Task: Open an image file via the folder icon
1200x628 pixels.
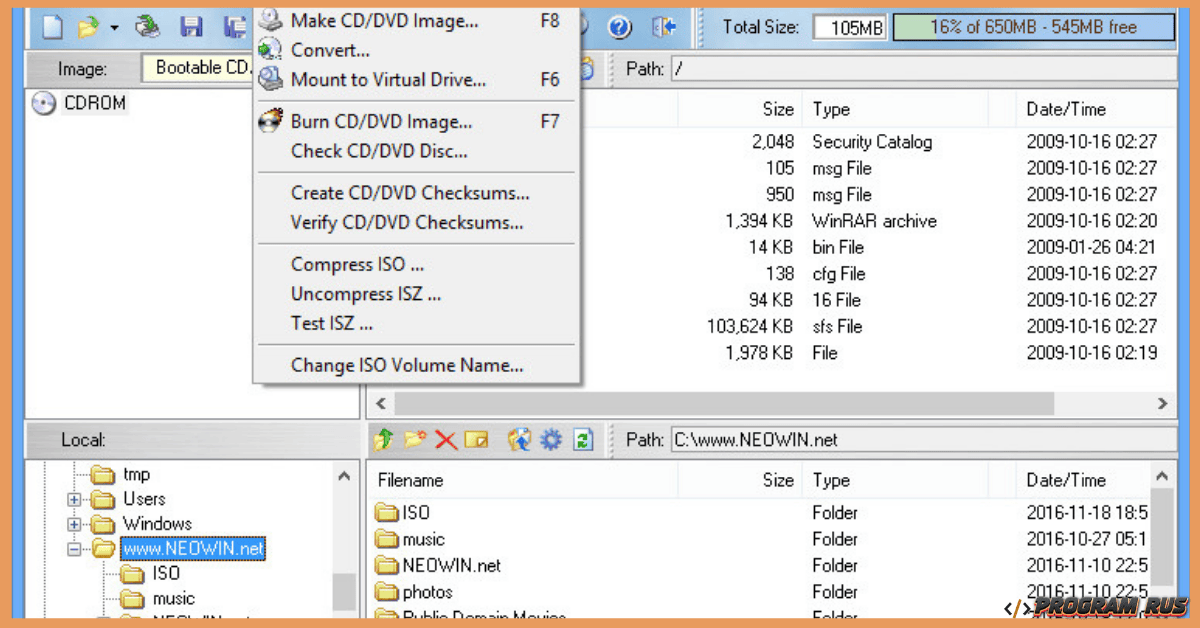Action: tap(87, 27)
